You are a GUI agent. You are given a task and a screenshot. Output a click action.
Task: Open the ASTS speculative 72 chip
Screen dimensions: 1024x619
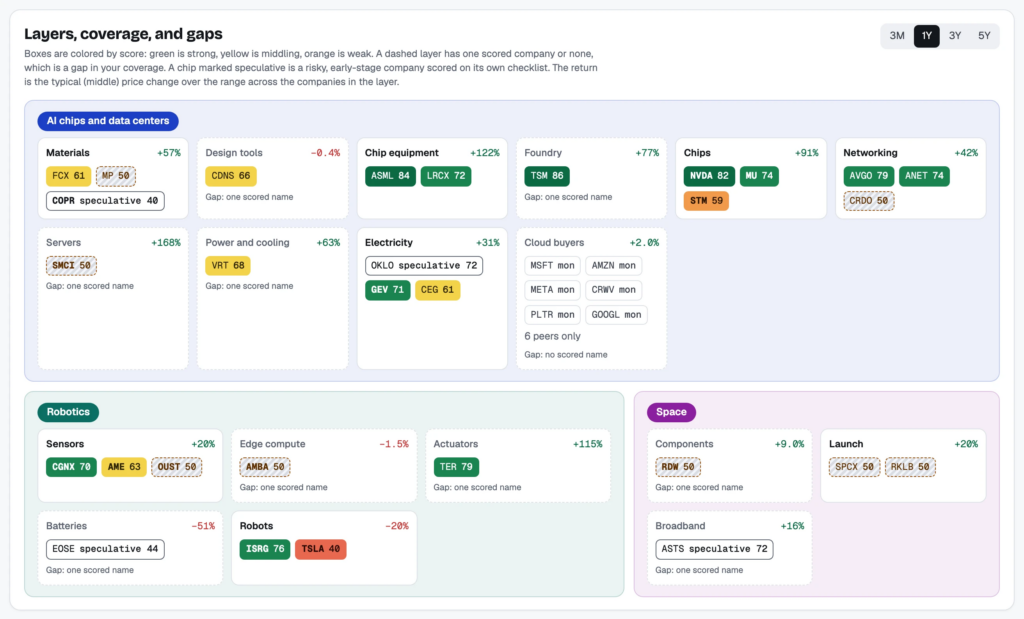coord(714,549)
